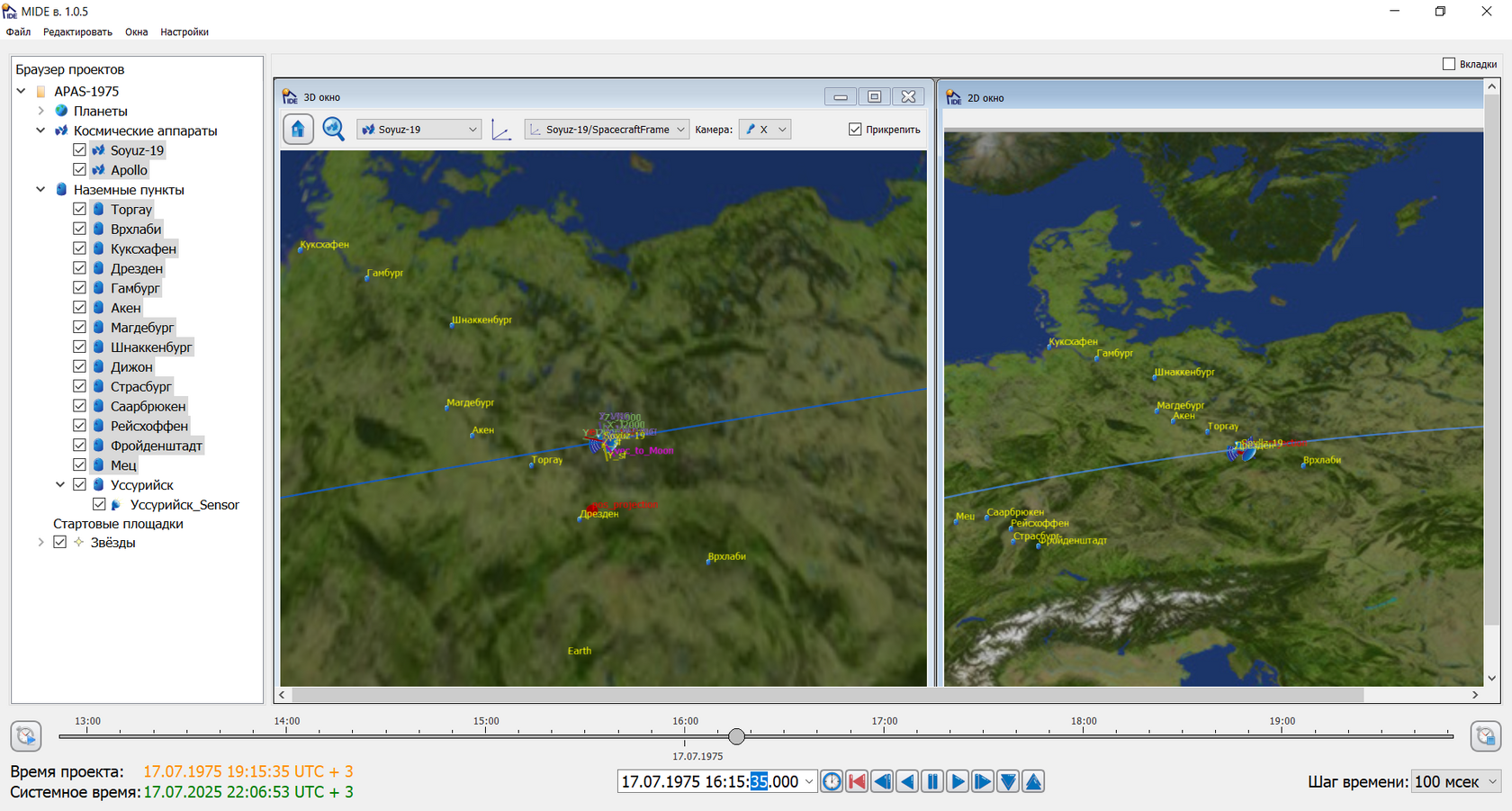Expand the Планеты tree node

click(x=40, y=111)
